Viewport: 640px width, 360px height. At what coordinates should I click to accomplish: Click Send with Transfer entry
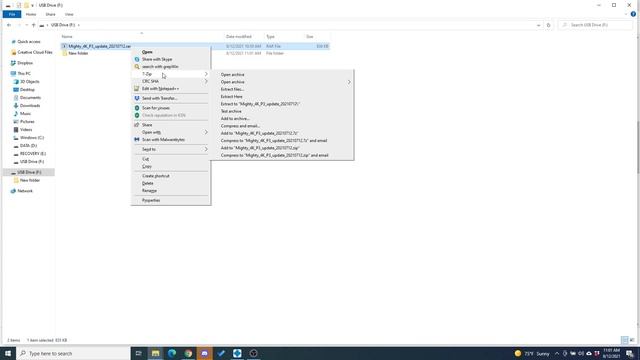159,98
